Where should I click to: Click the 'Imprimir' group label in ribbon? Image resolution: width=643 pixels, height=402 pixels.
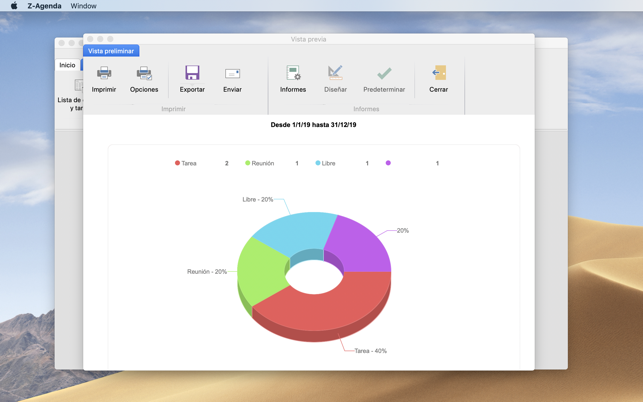click(x=173, y=109)
